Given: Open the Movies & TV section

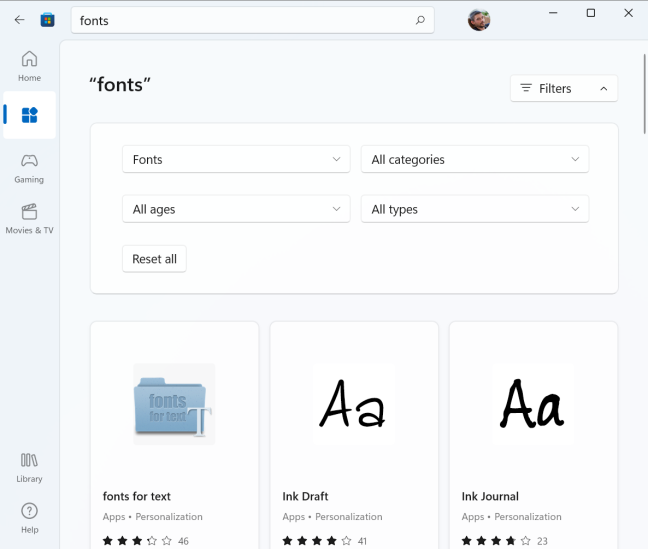Looking at the screenshot, I should tap(29, 219).
